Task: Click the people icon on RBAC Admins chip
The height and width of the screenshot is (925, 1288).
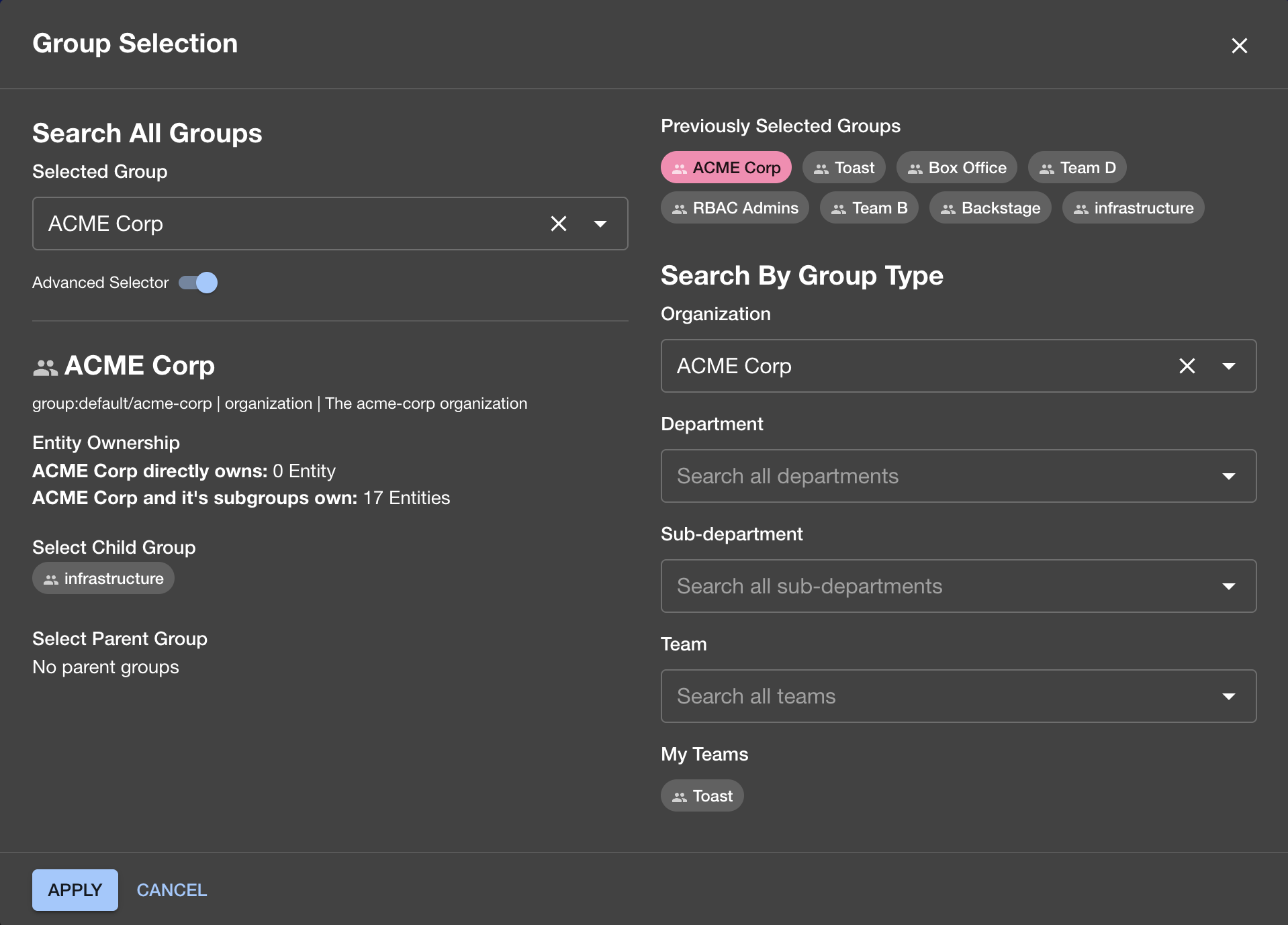Action: (x=680, y=209)
